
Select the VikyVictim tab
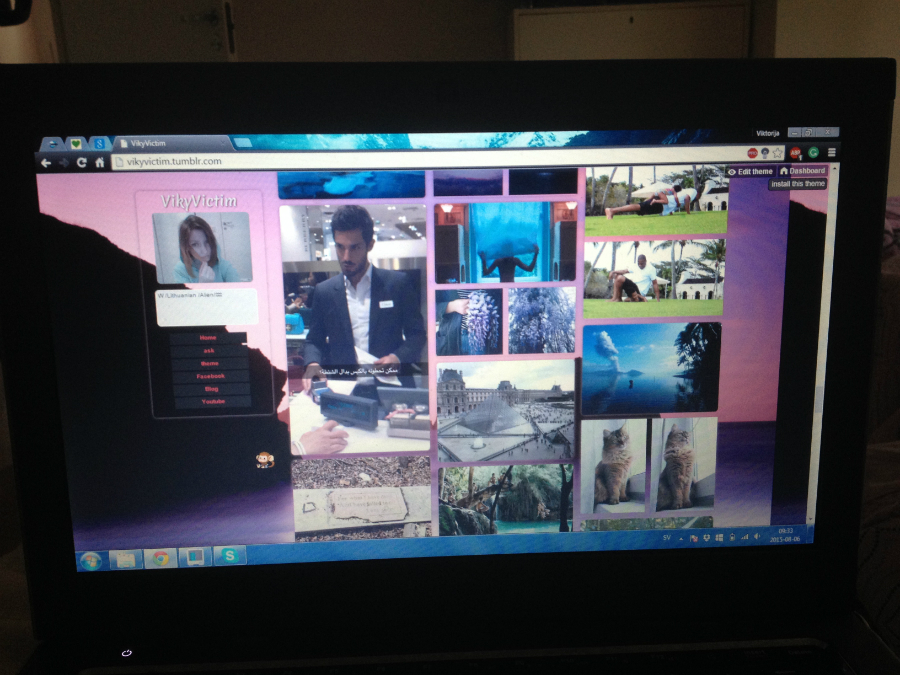[x=170, y=143]
